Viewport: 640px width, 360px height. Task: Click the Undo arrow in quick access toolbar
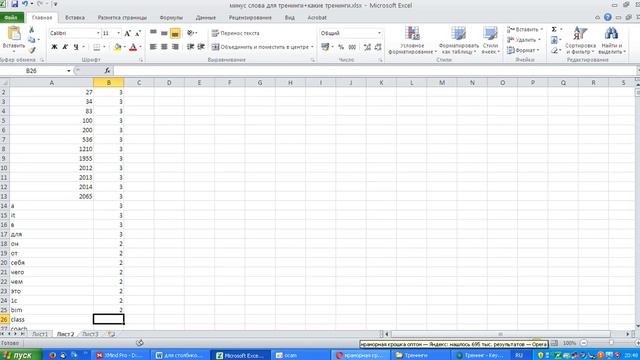tap(25, 4)
